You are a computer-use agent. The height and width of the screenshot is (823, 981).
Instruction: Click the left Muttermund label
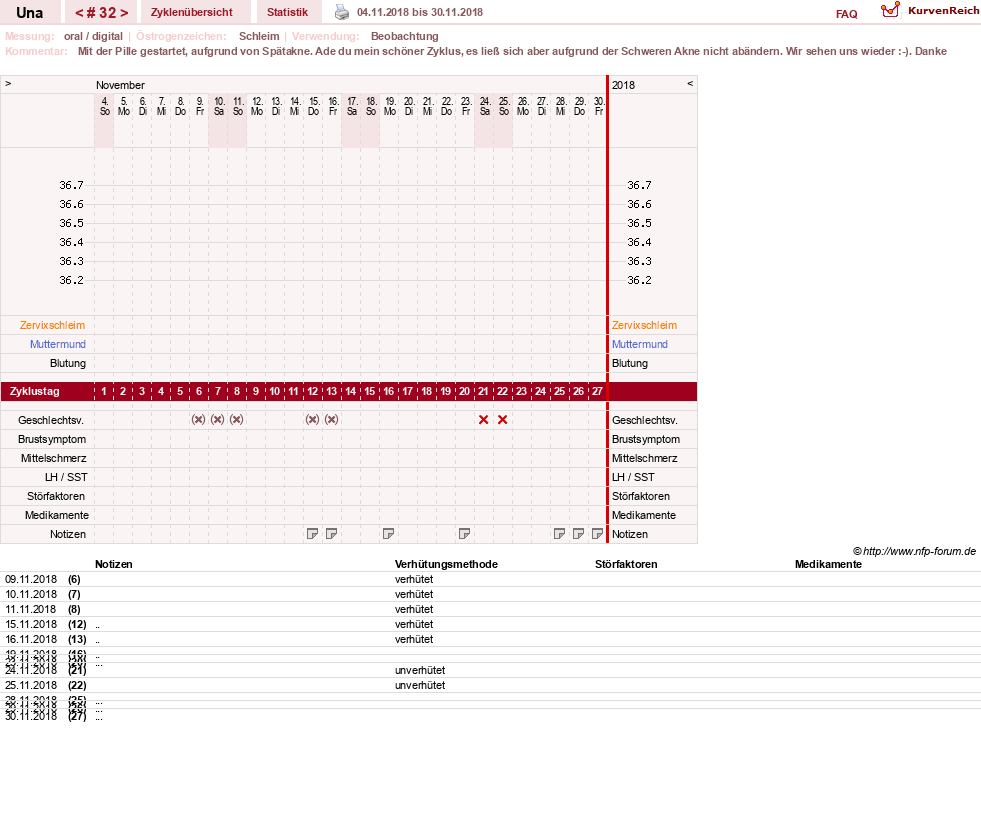(58, 344)
